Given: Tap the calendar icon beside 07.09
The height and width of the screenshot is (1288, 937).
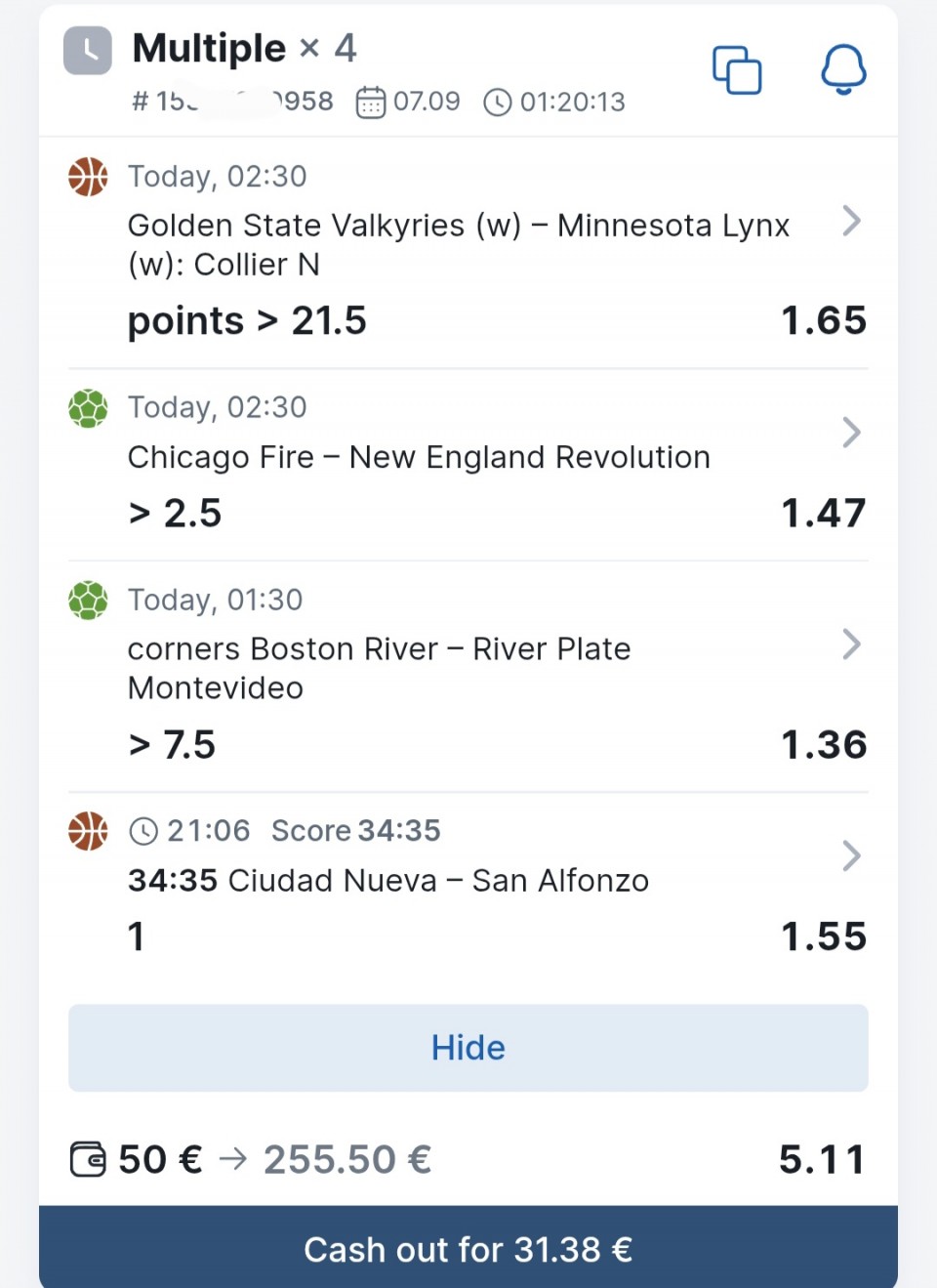Looking at the screenshot, I should pos(371,102).
